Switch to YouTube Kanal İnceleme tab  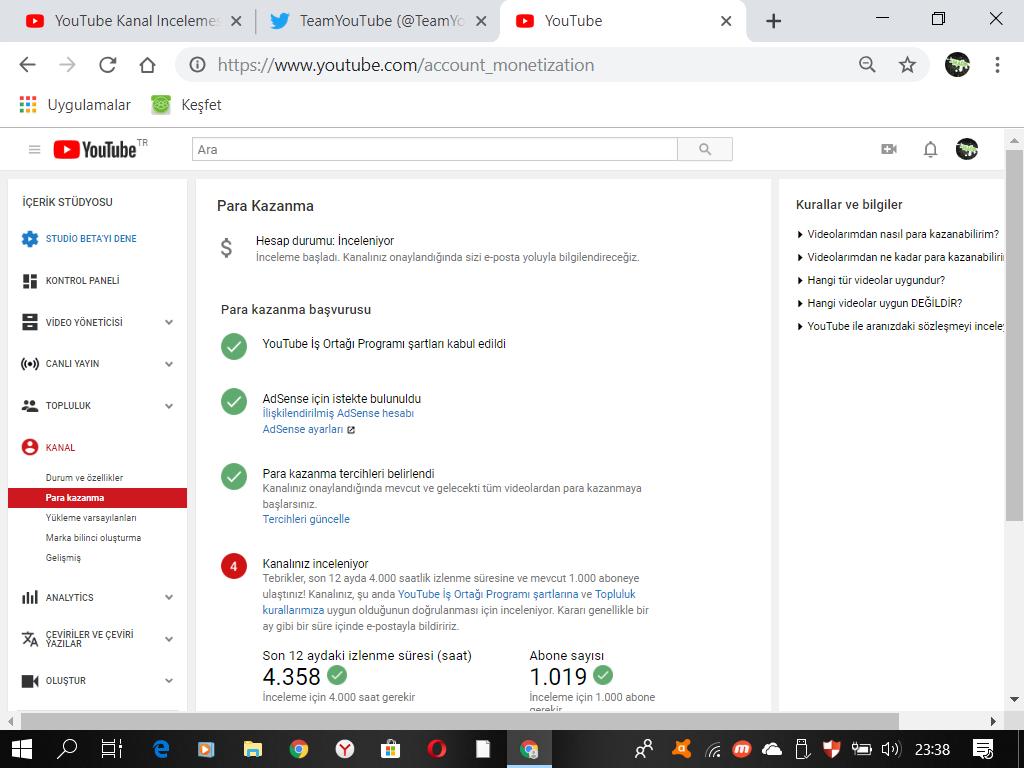134,21
